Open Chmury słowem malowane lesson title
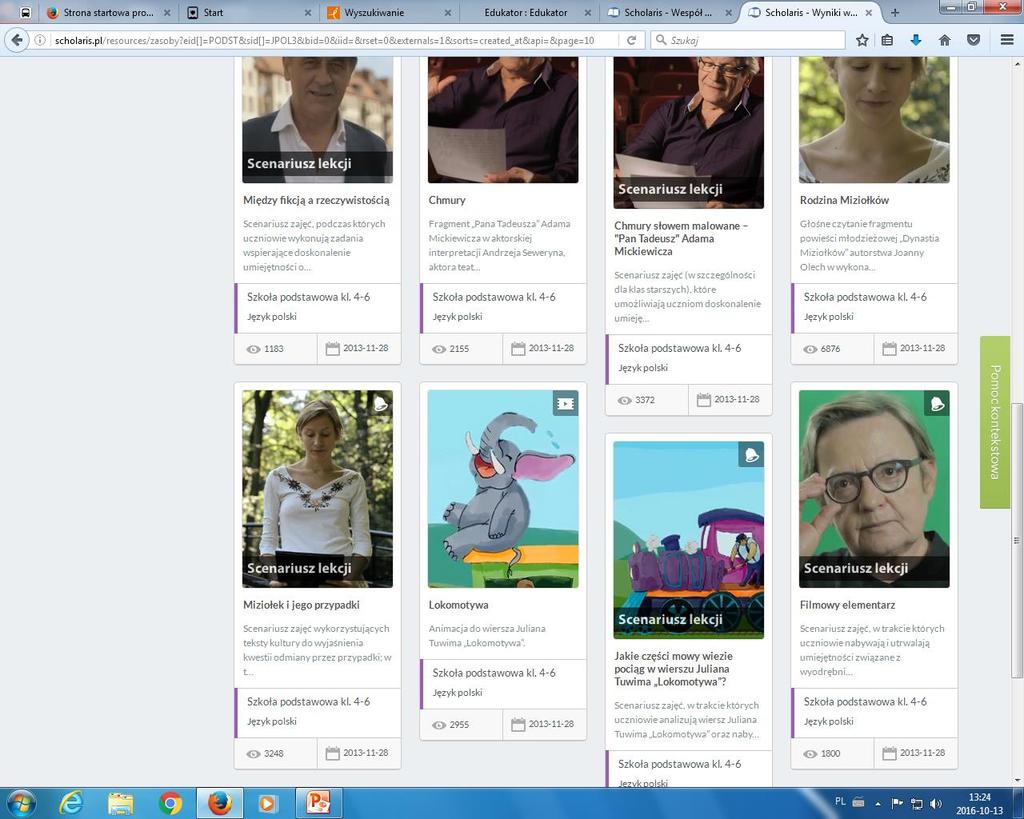 681,238
